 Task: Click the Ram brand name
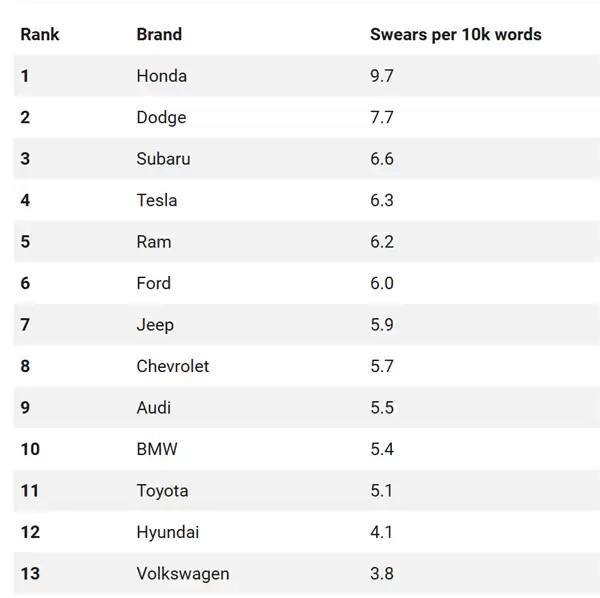click(x=154, y=242)
